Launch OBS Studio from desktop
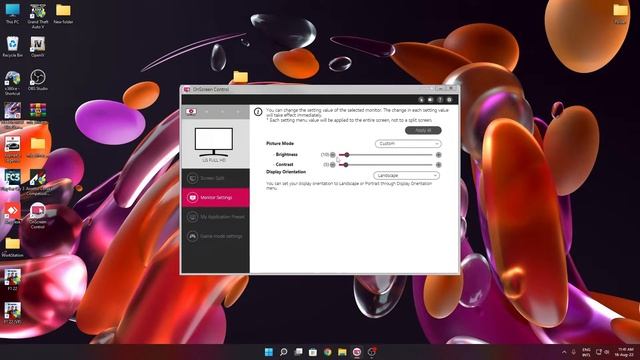This screenshot has height=360, width=640. click(x=38, y=80)
